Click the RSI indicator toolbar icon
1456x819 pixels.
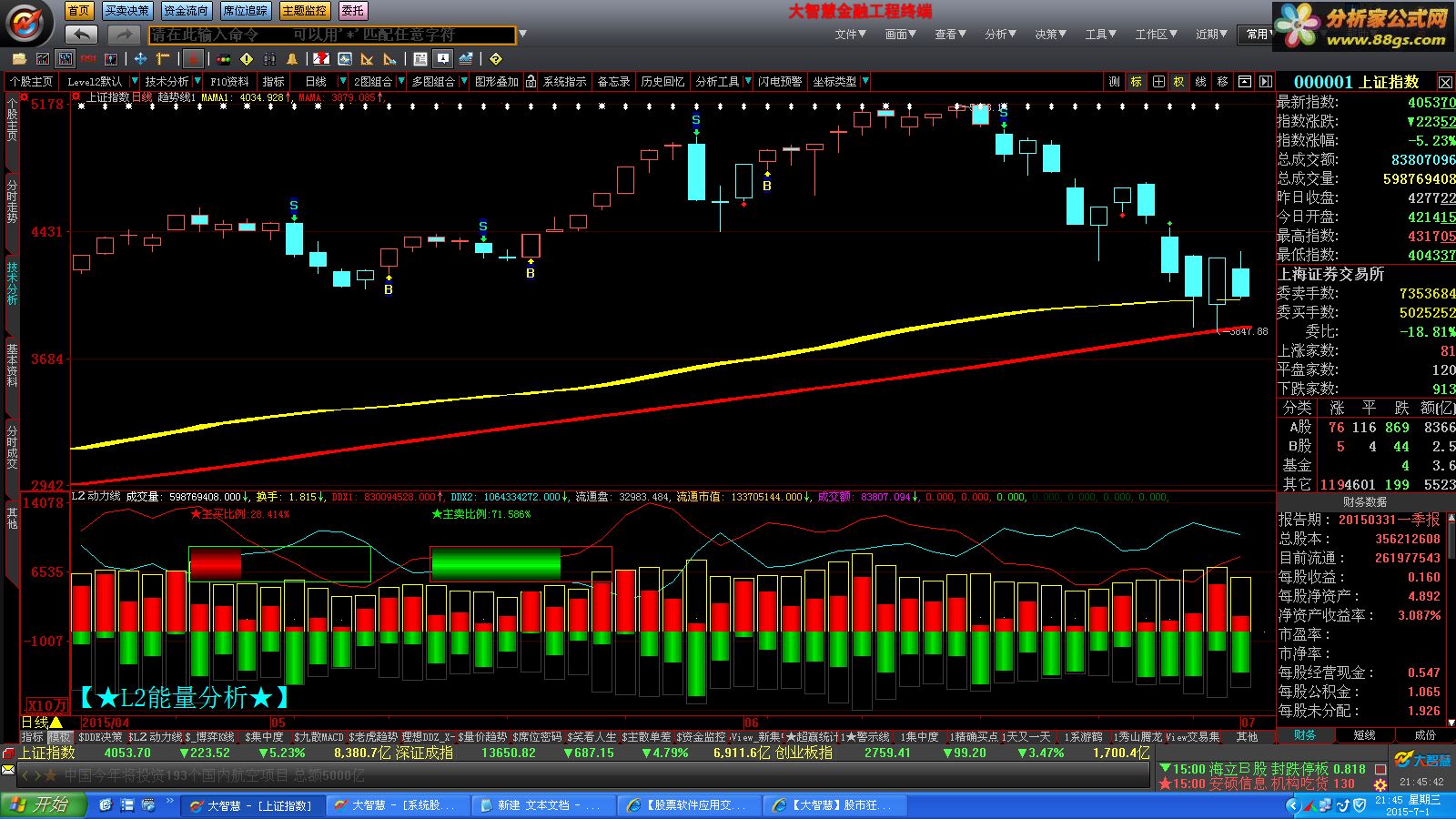[88, 59]
